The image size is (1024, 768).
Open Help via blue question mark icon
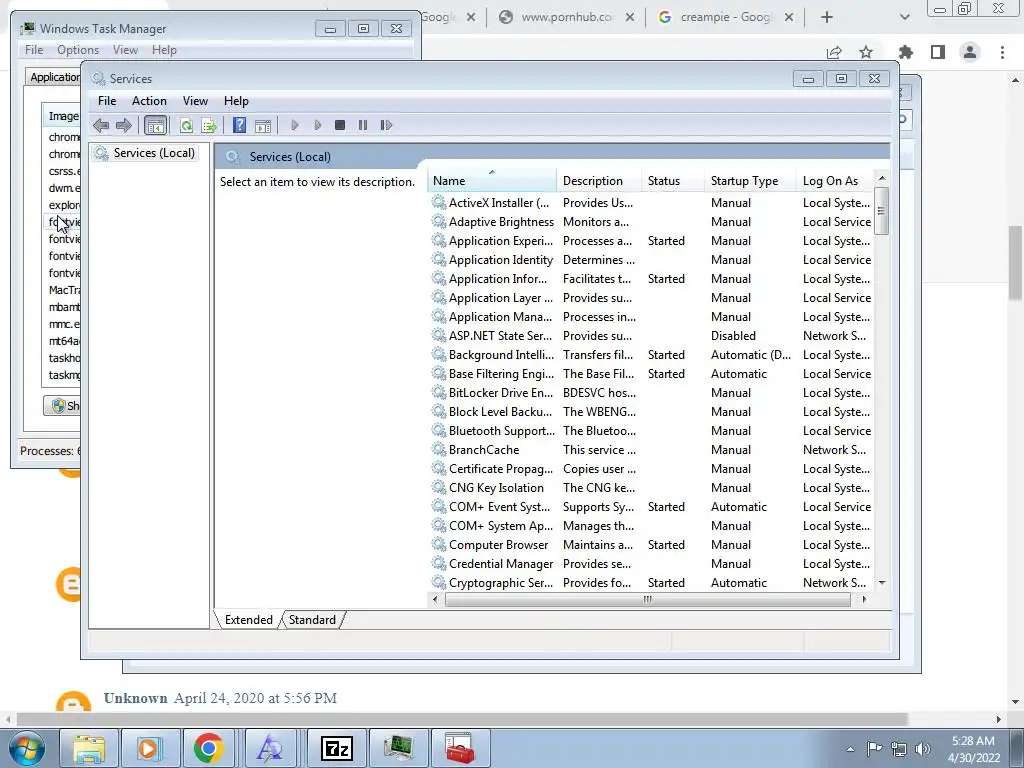pyautogui.click(x=240, y=125)
